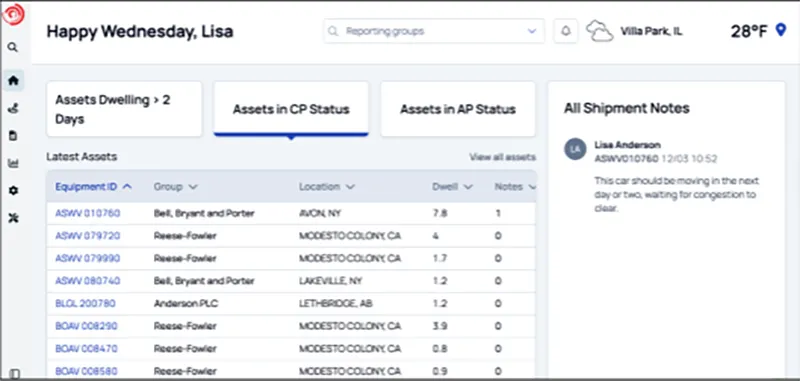Open equipment BOAV 008290

coord(86,326)
